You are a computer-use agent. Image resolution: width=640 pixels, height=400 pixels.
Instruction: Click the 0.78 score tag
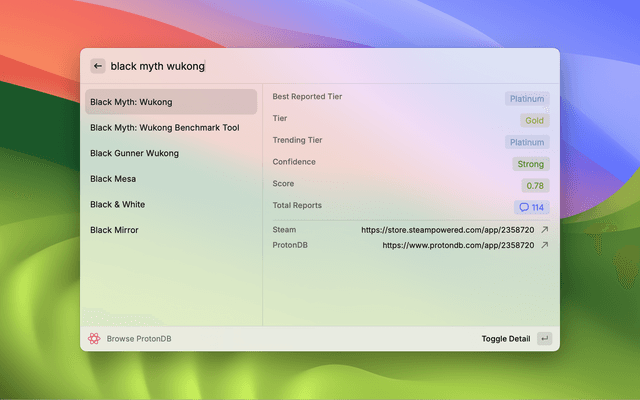(535, 186)
